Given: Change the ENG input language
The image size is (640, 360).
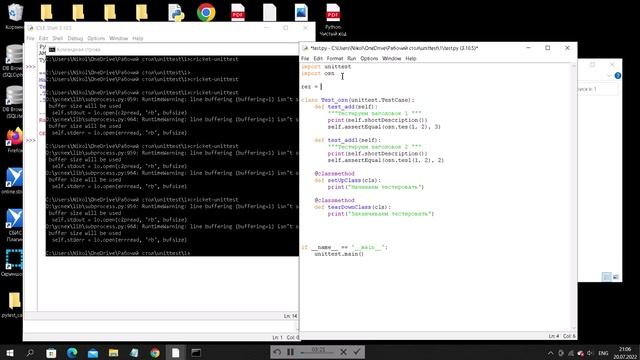Looking at the screenshot, I should (x=603, y=353).
